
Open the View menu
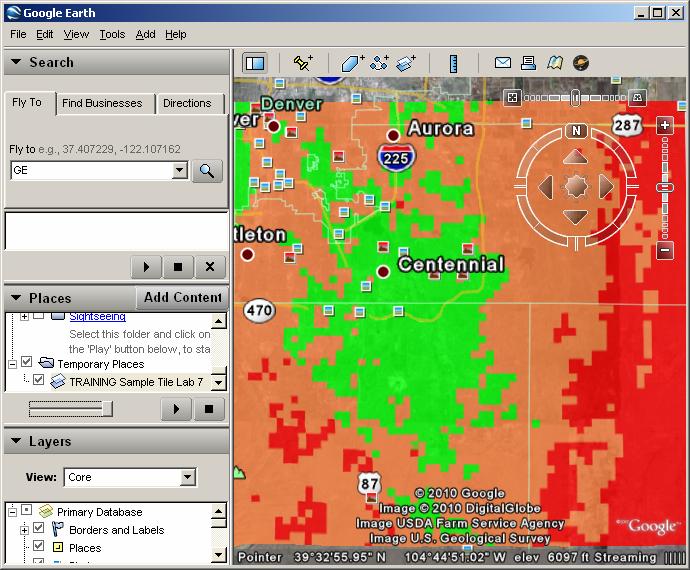(x=76, y=34)
